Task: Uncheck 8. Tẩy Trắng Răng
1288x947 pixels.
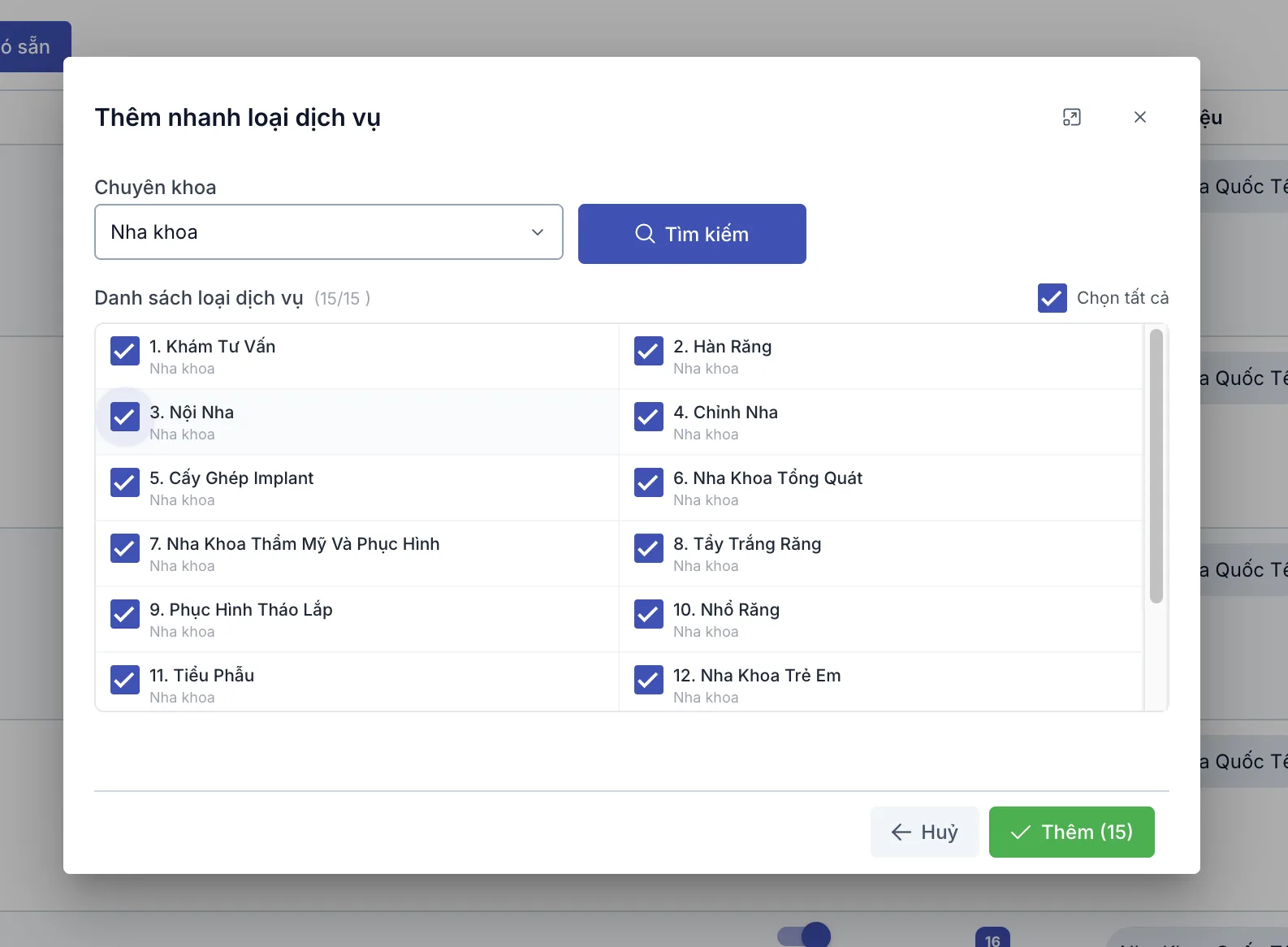Action: (x=649, y=548)
